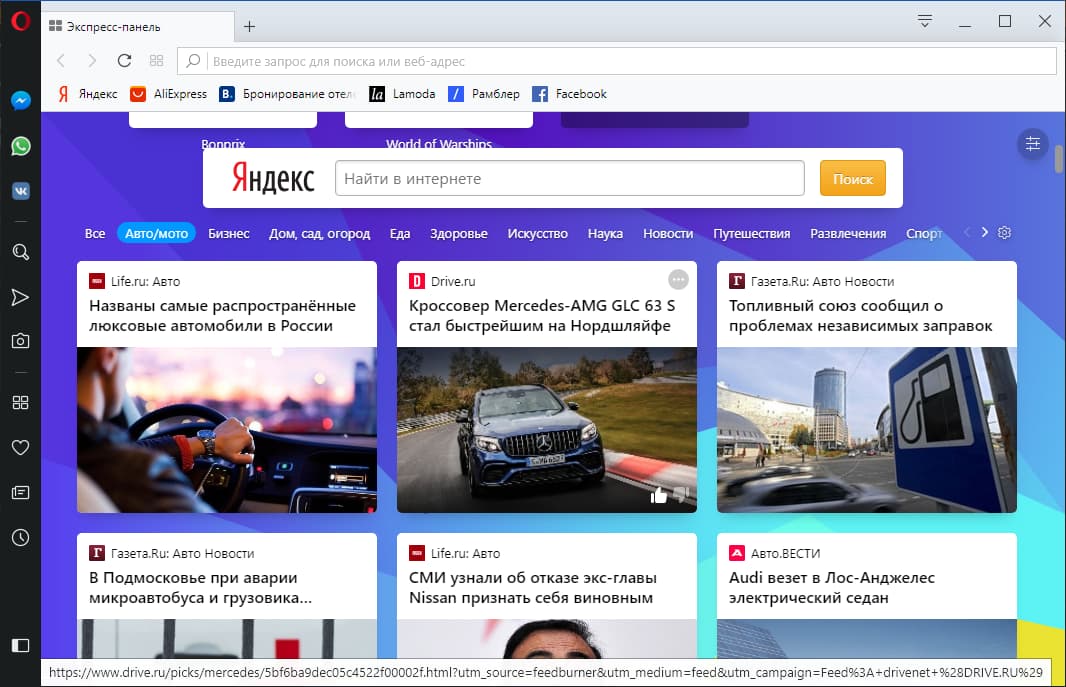Open the Nissan ex-head article headline
1066x687 pixels.
[x=532, y=587]
